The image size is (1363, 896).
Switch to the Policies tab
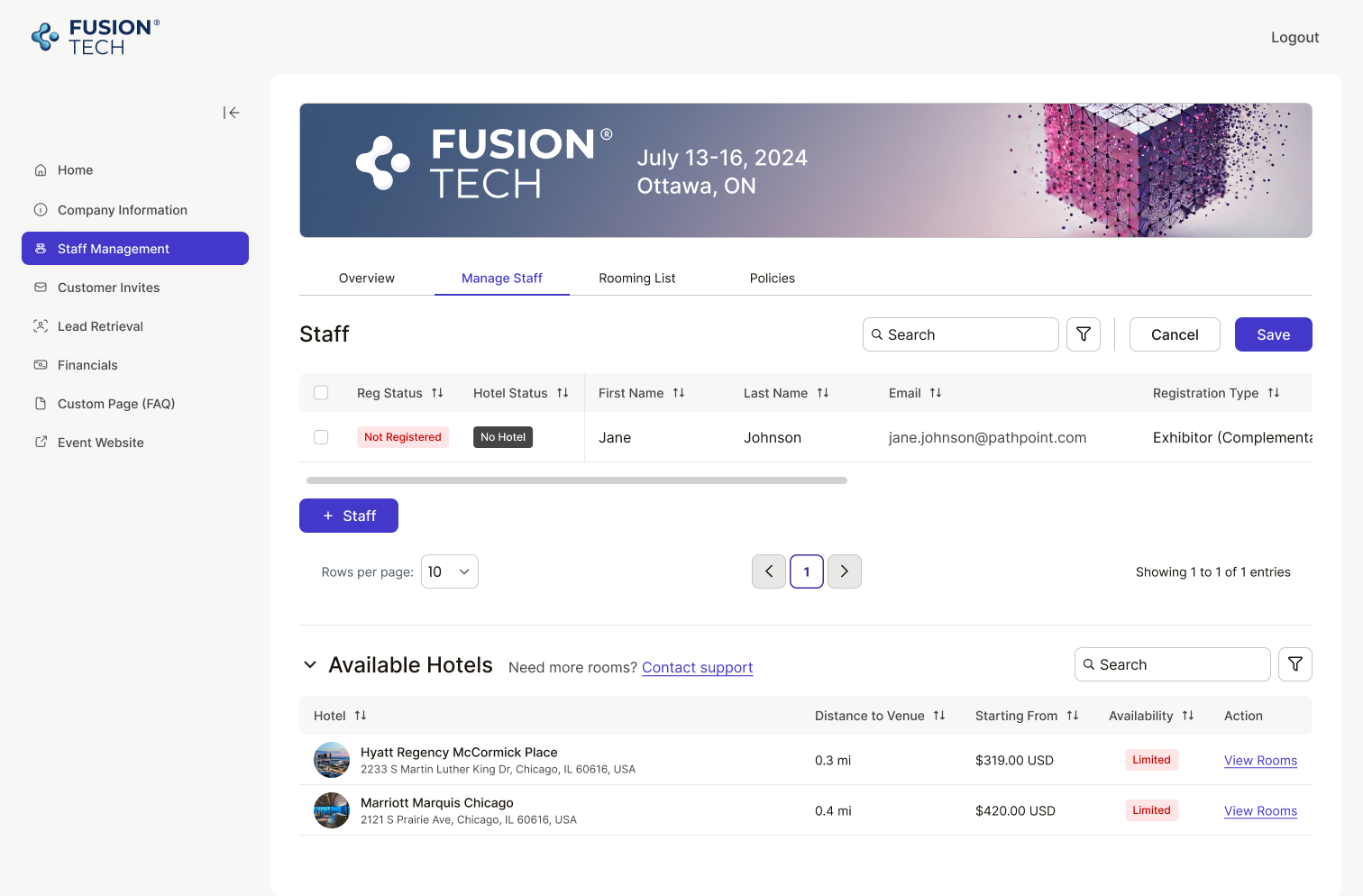point(773,279)
